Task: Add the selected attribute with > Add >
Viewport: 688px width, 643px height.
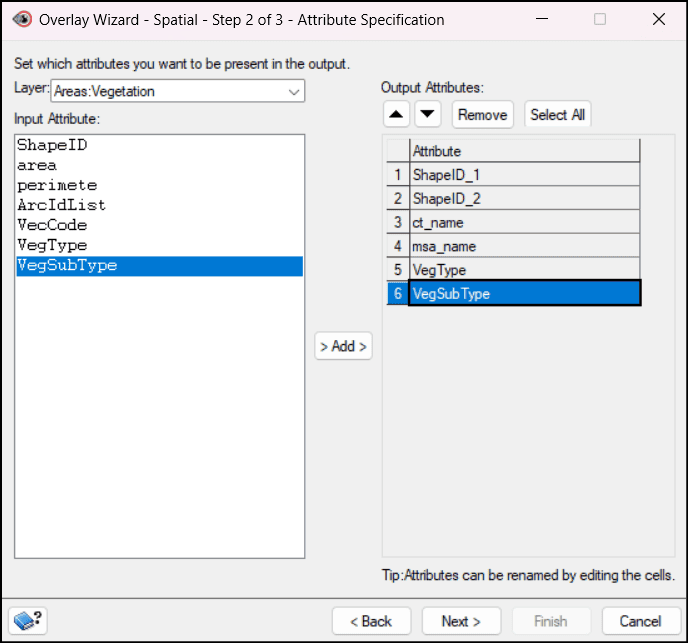Action: click(x=343, y=346)
